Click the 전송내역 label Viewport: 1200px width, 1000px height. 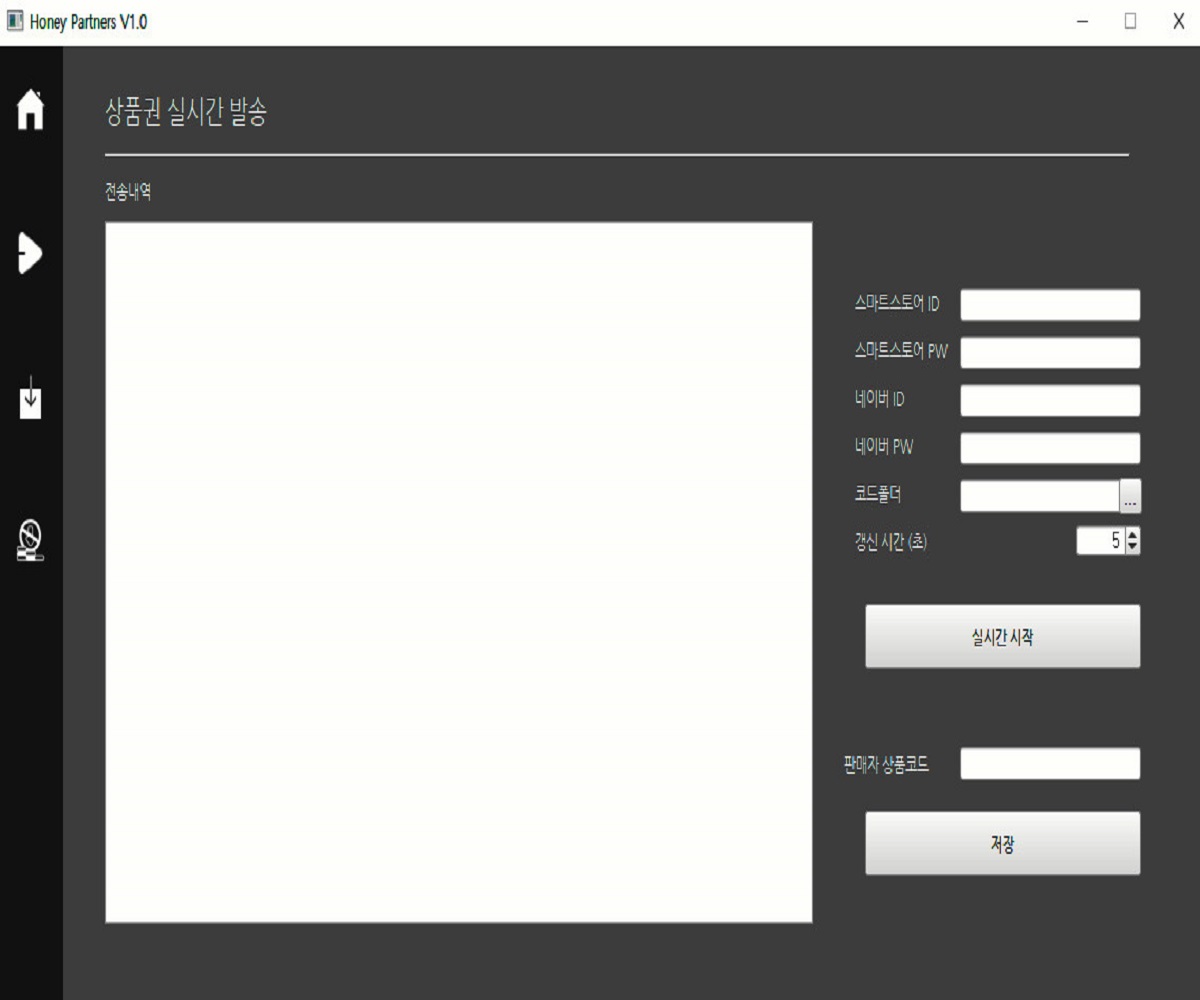128,193
